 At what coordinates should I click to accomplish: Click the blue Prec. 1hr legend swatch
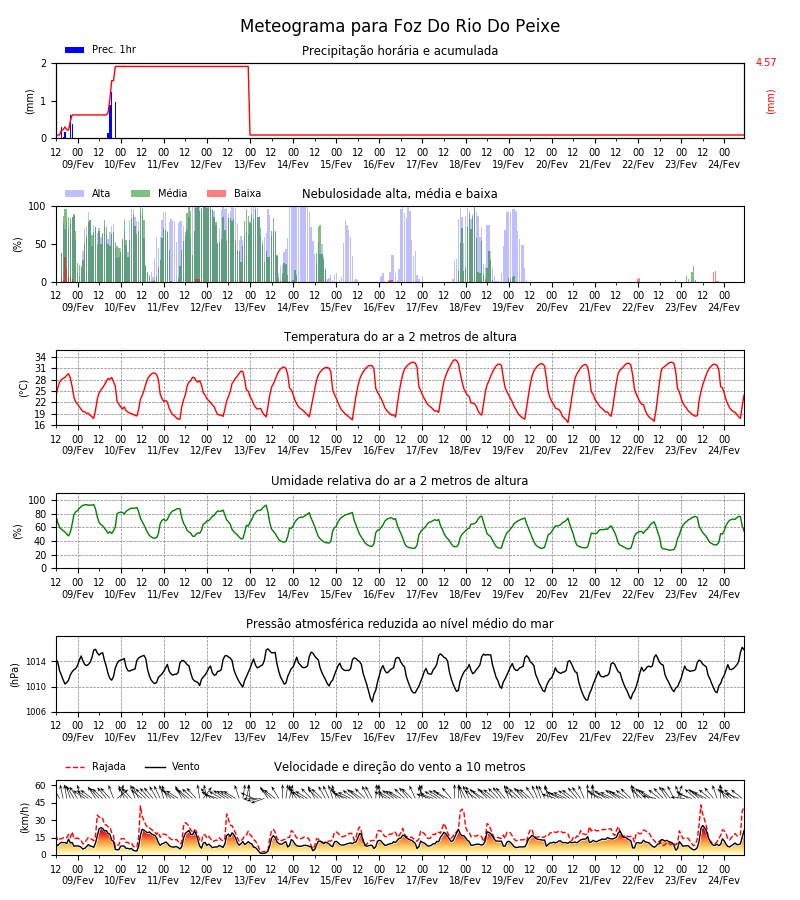click(75, 50)
